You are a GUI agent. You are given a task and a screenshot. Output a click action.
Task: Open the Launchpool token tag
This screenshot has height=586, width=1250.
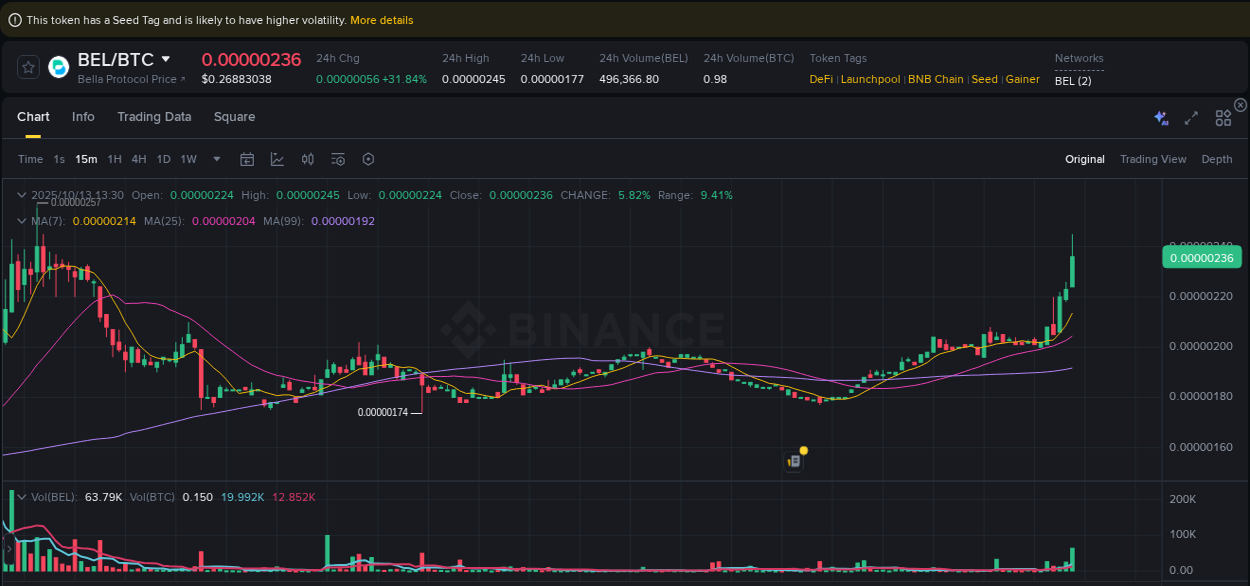tap(870, 78)
